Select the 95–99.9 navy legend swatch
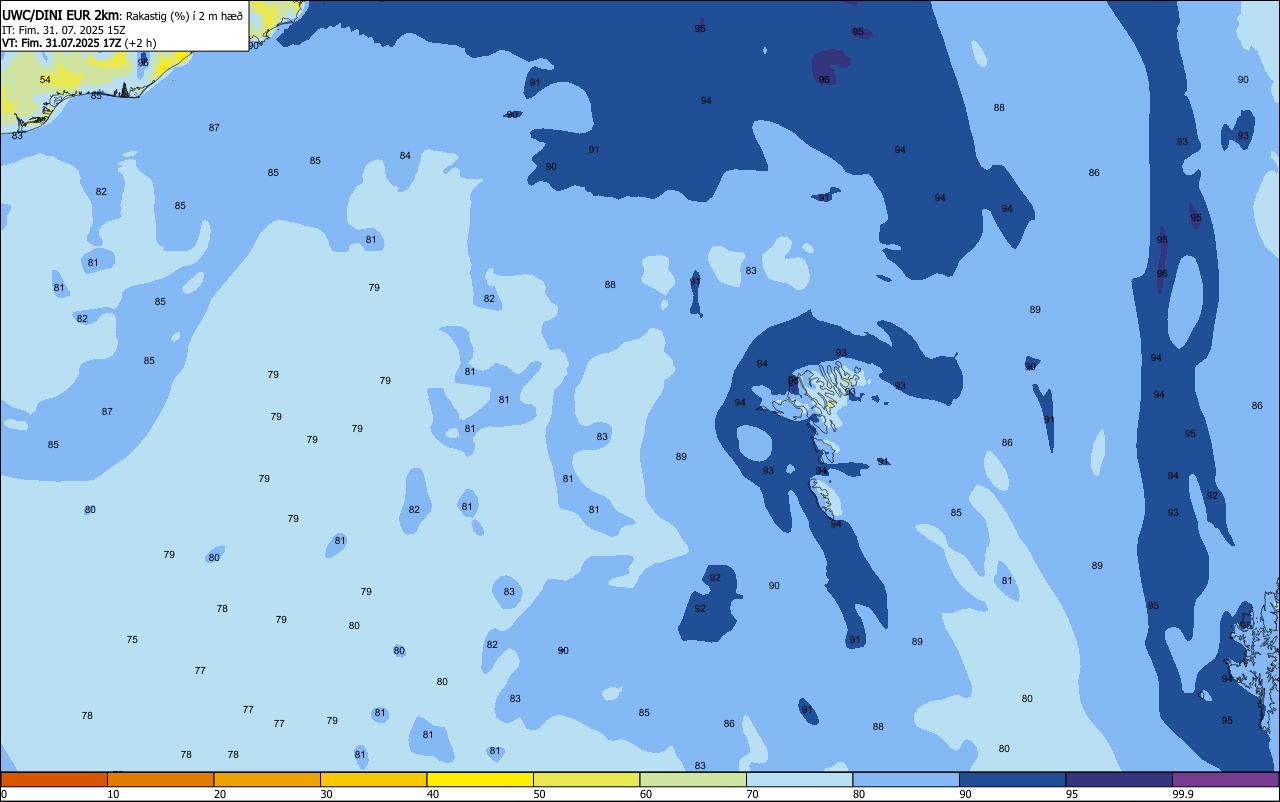The height and width of the screenshot is (802, 1280). pyautogui.click(x=1119, y=779)
